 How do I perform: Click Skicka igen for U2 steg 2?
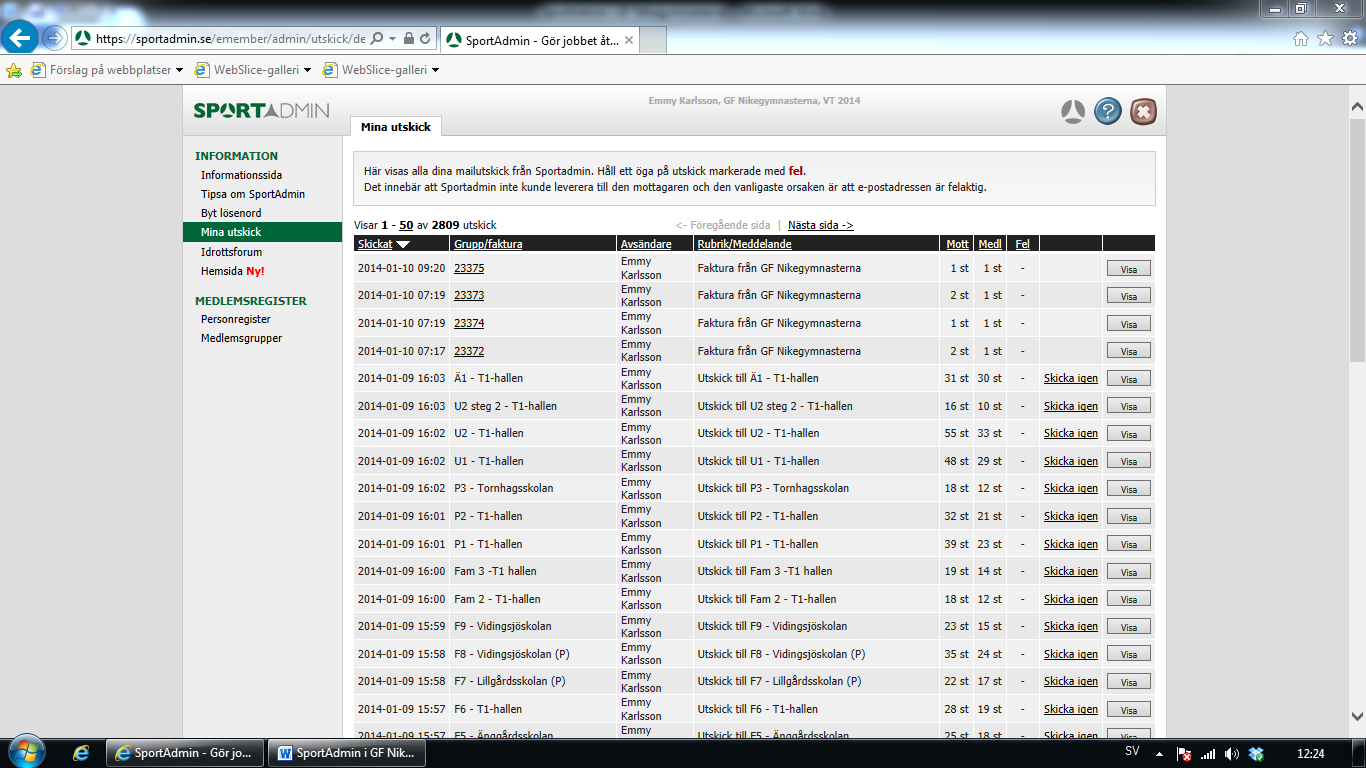1071,406
